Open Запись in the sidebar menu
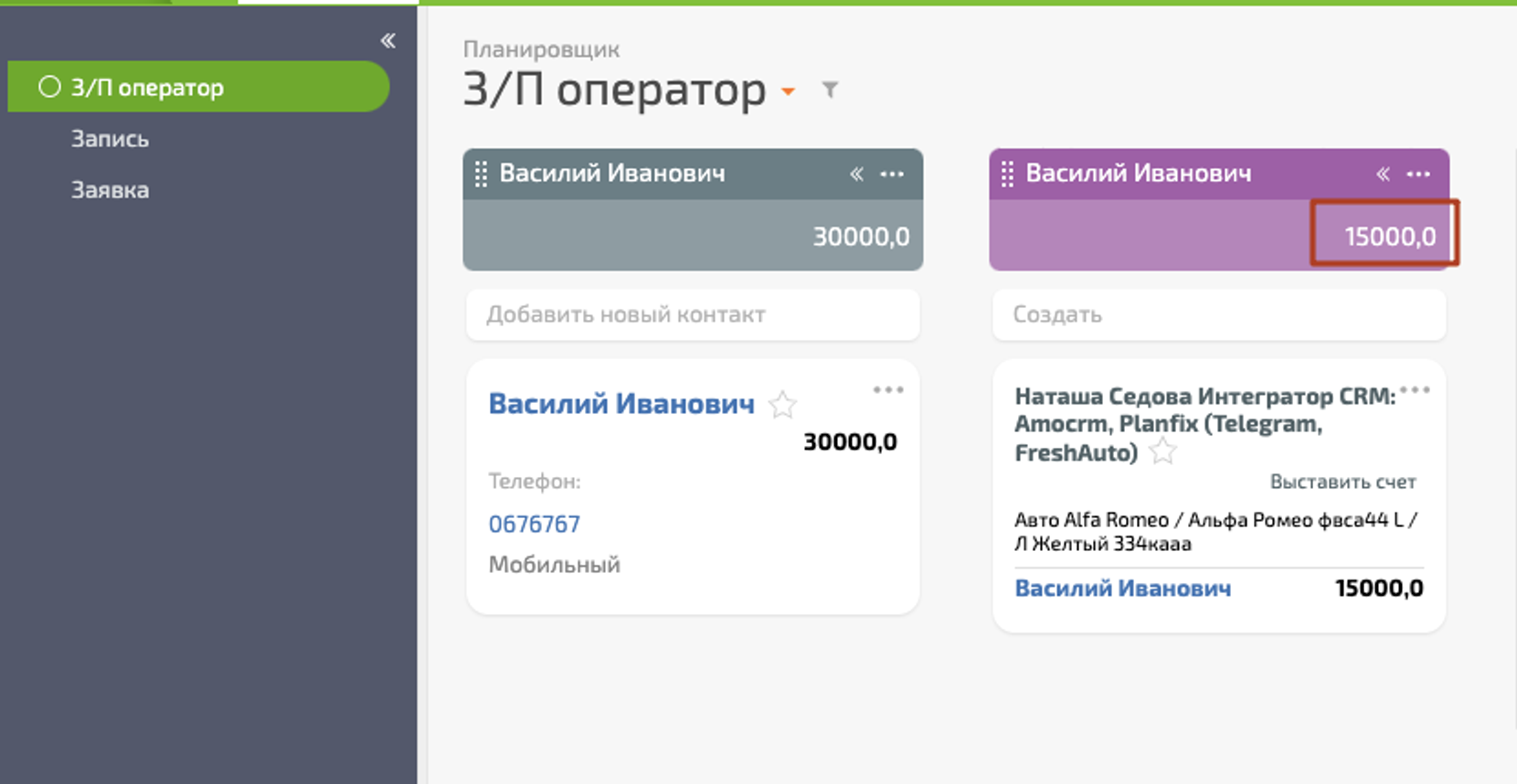1517x784 pixels. (x=110, y=139)
